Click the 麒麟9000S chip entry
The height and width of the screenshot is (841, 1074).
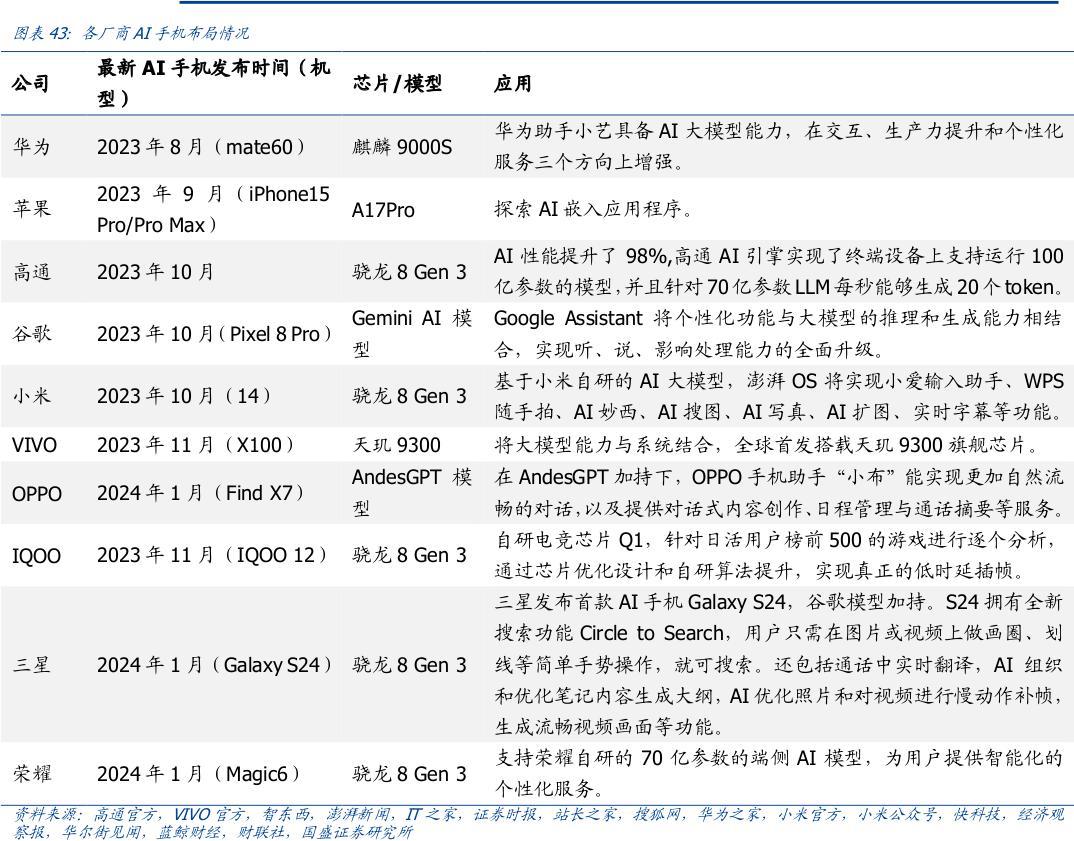(401, 146)
